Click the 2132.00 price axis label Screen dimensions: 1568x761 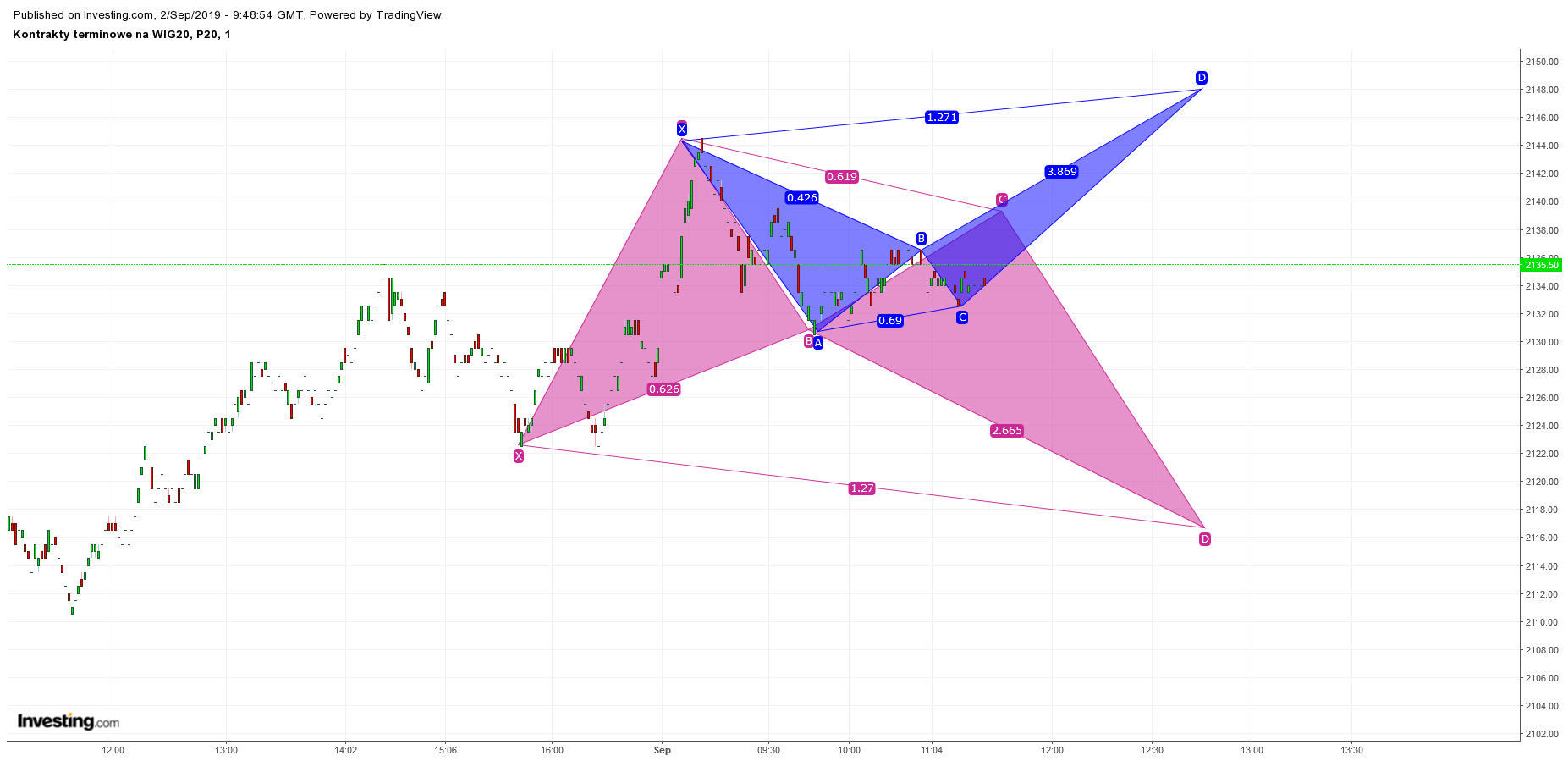click(x=1542, y=314)
